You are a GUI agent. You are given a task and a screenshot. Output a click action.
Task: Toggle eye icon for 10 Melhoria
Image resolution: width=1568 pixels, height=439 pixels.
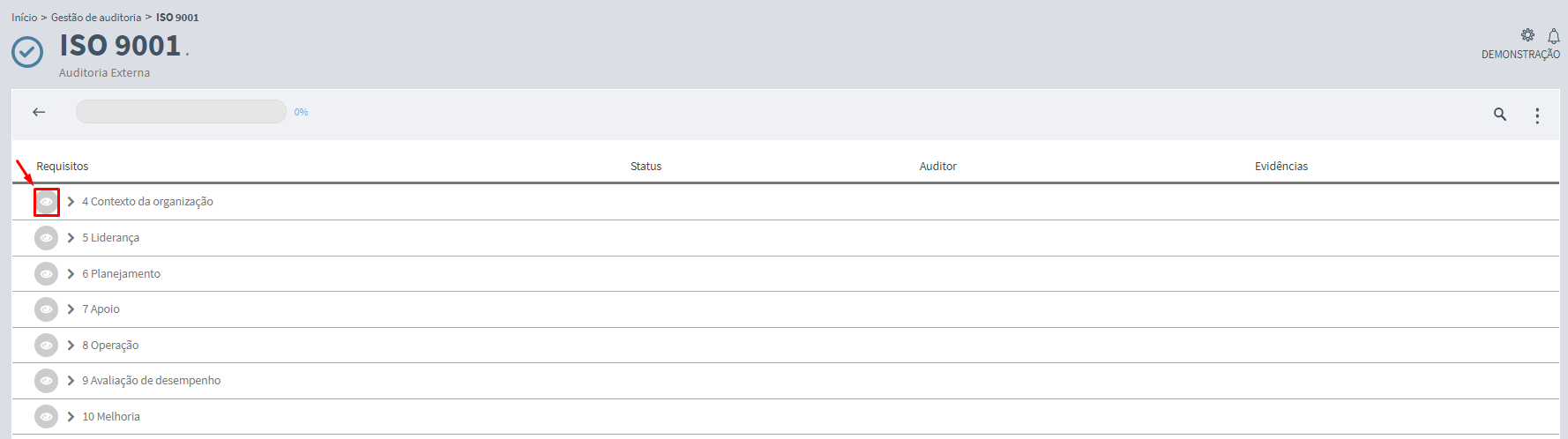pyautogui.click(x=46, y=417)
